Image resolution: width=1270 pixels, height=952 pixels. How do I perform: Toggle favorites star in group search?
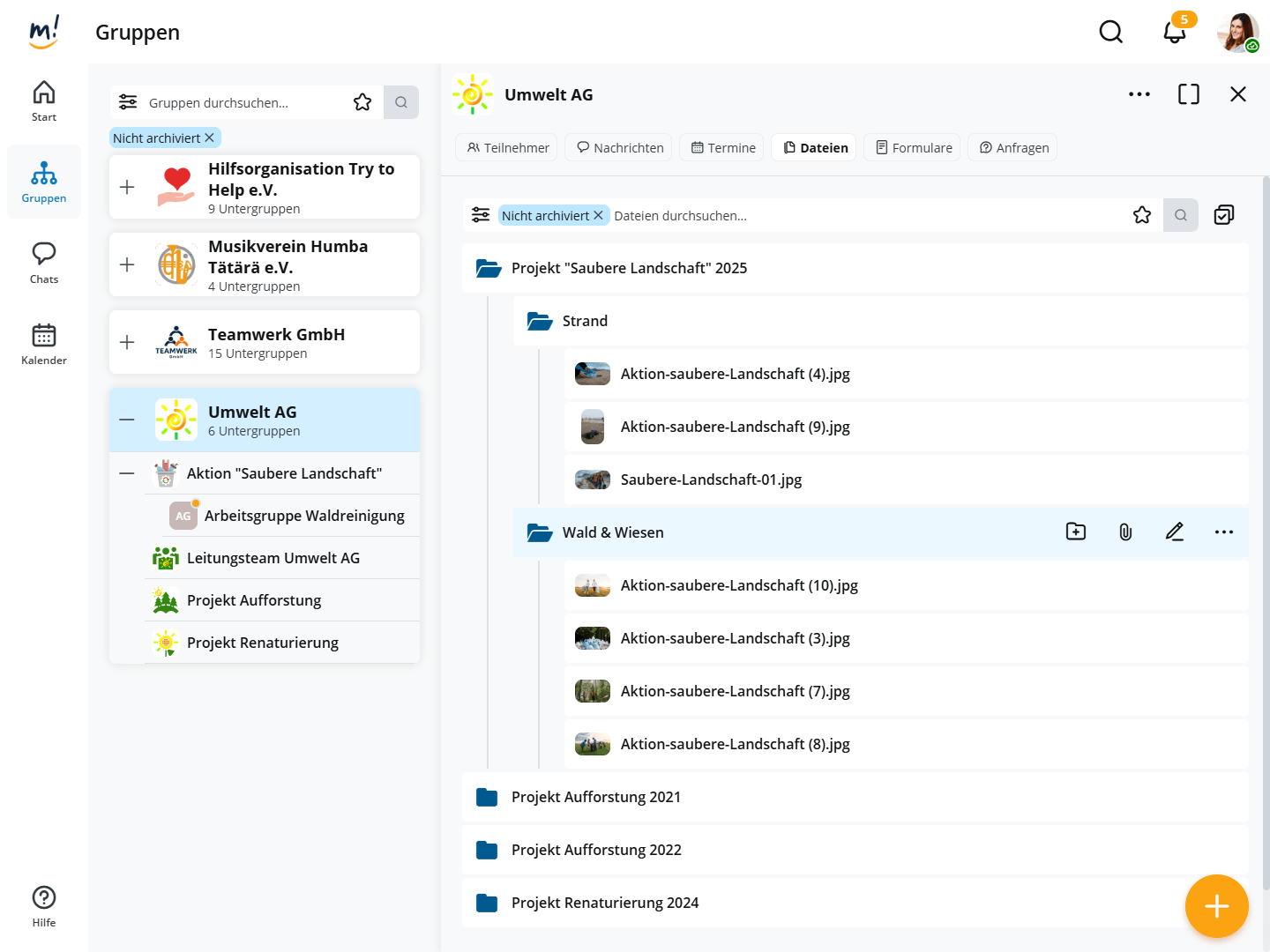coord(362,102)
